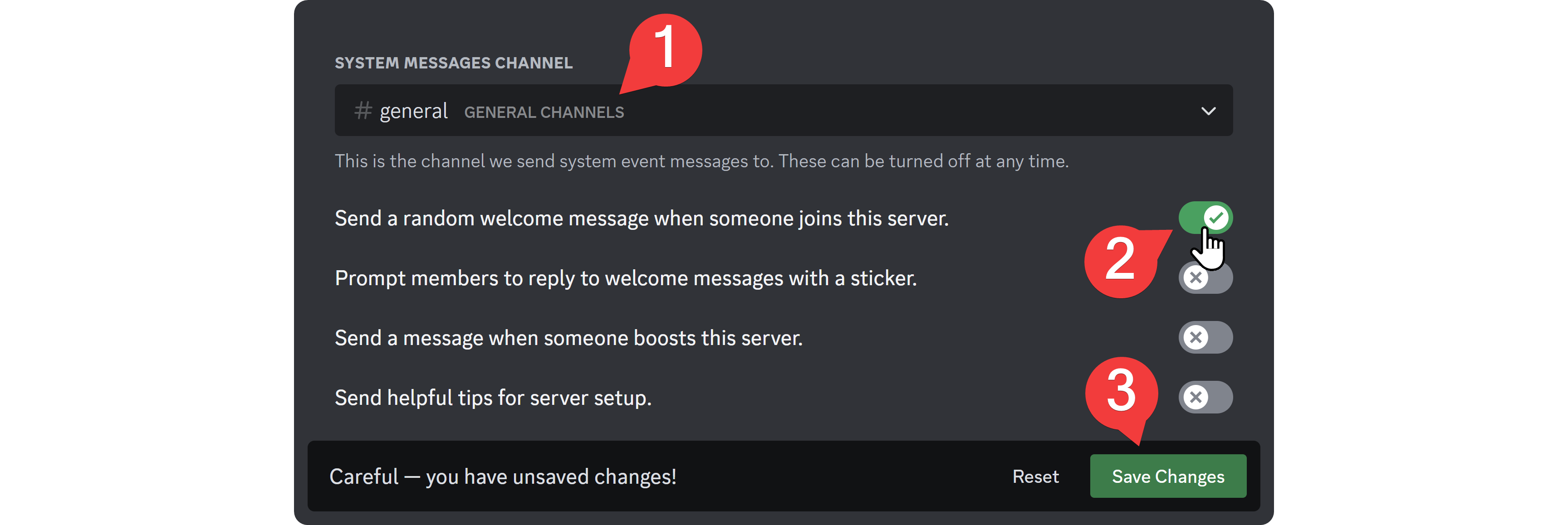This screenshot has height=525, width=1568.
Task: Click the GENERAL CHANNELS category label
Action: [544, 112]
